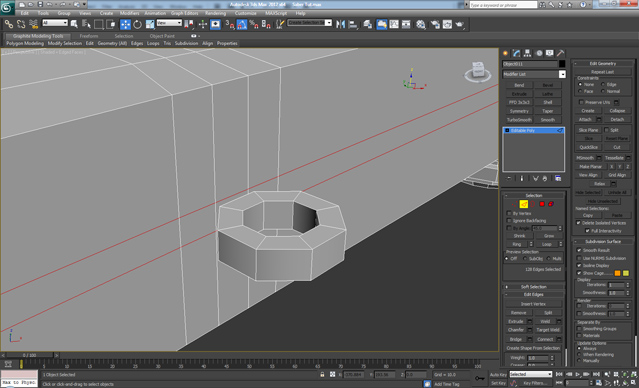This screenshot has height=388, width=639.
Task: Switch to the Freeform ribbon tab
Action: pos(88,36)
